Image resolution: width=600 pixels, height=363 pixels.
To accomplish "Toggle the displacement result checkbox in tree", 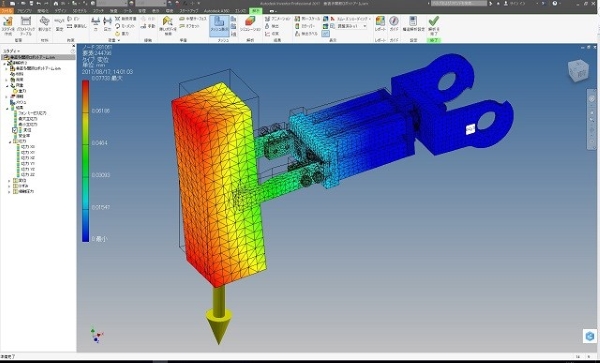I will coord(15,130).
